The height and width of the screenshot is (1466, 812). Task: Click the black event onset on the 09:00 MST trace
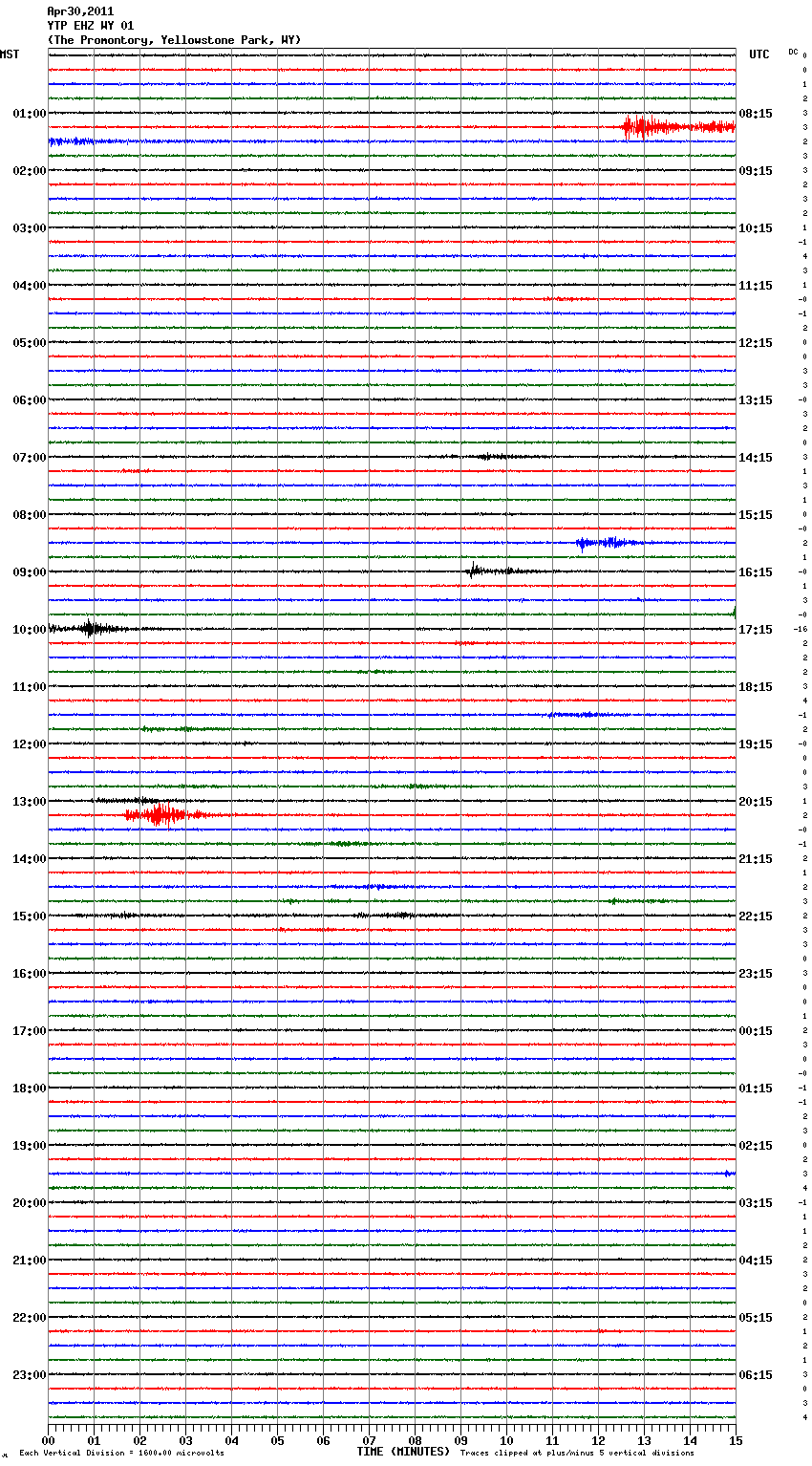pos(472,571)
